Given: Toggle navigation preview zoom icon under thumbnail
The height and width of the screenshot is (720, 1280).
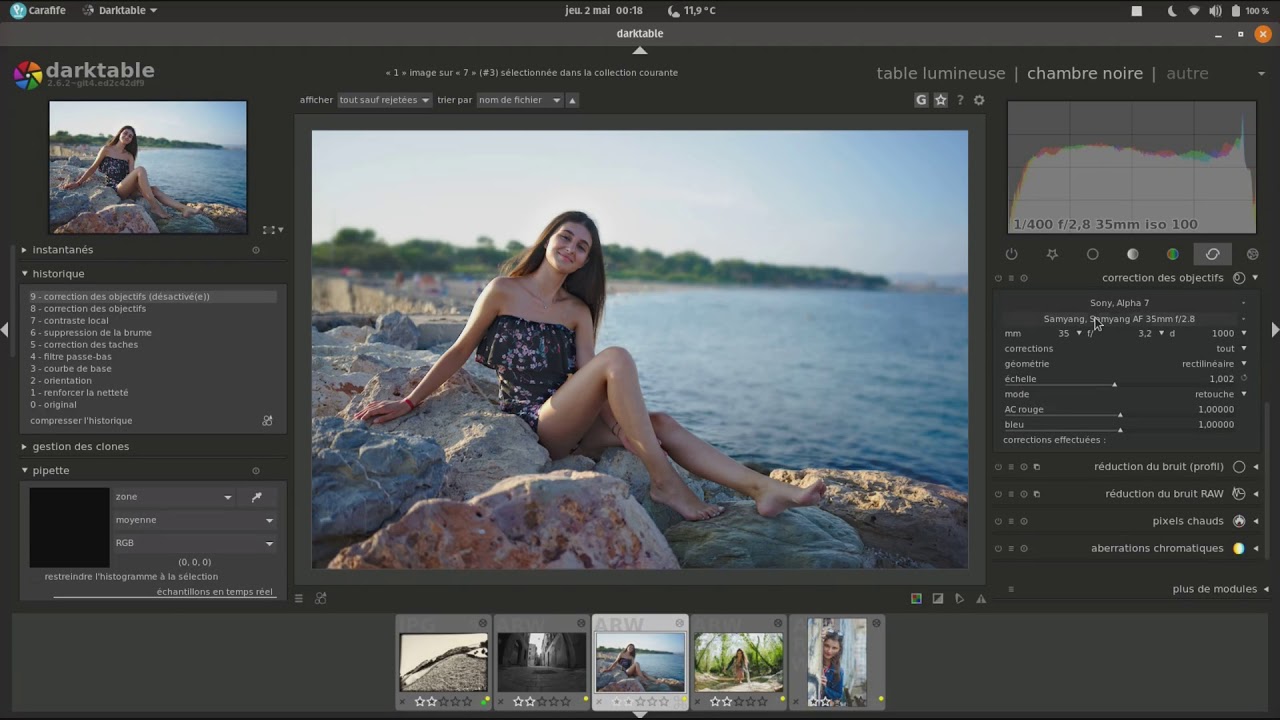Looking at the screenshot, I should (x=269, y=230).
